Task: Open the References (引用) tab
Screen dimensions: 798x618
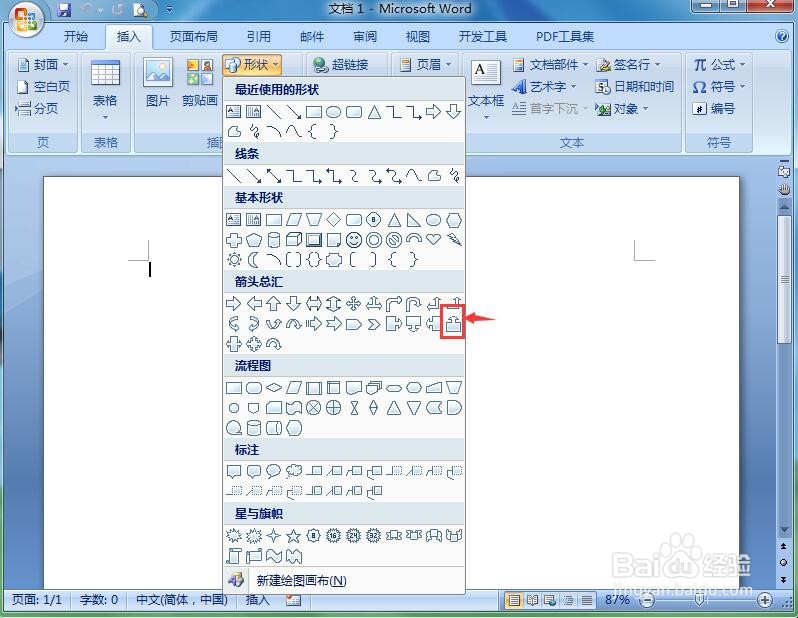Action: click(259, 36)
